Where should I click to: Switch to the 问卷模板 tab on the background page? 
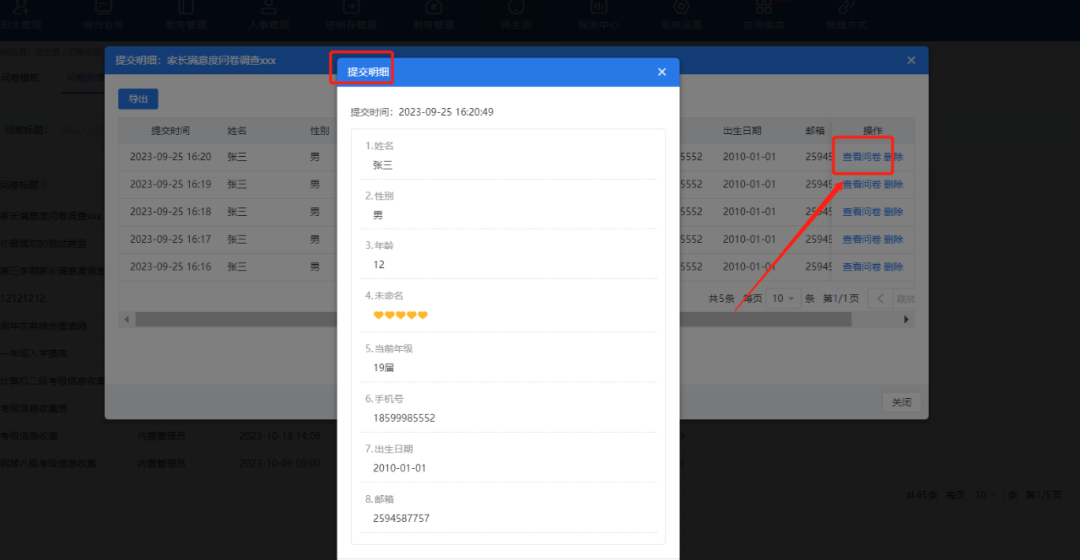point(20,78)
